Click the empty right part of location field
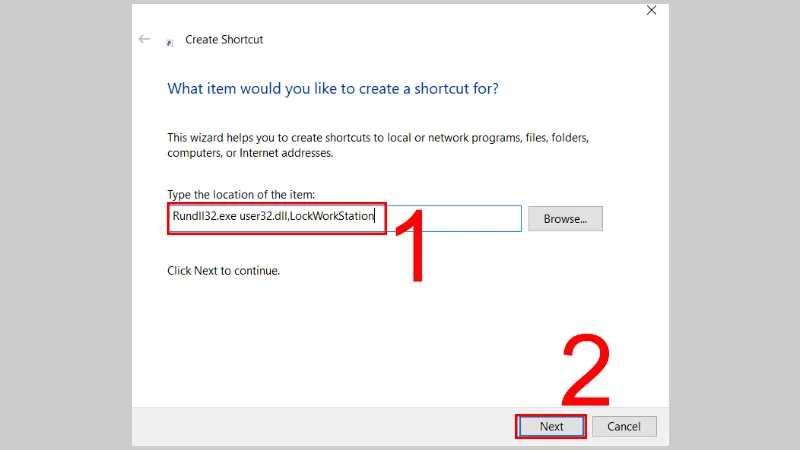Image resolution: width=800 pixels, height=450 pixels. click(x=455, y=219)
